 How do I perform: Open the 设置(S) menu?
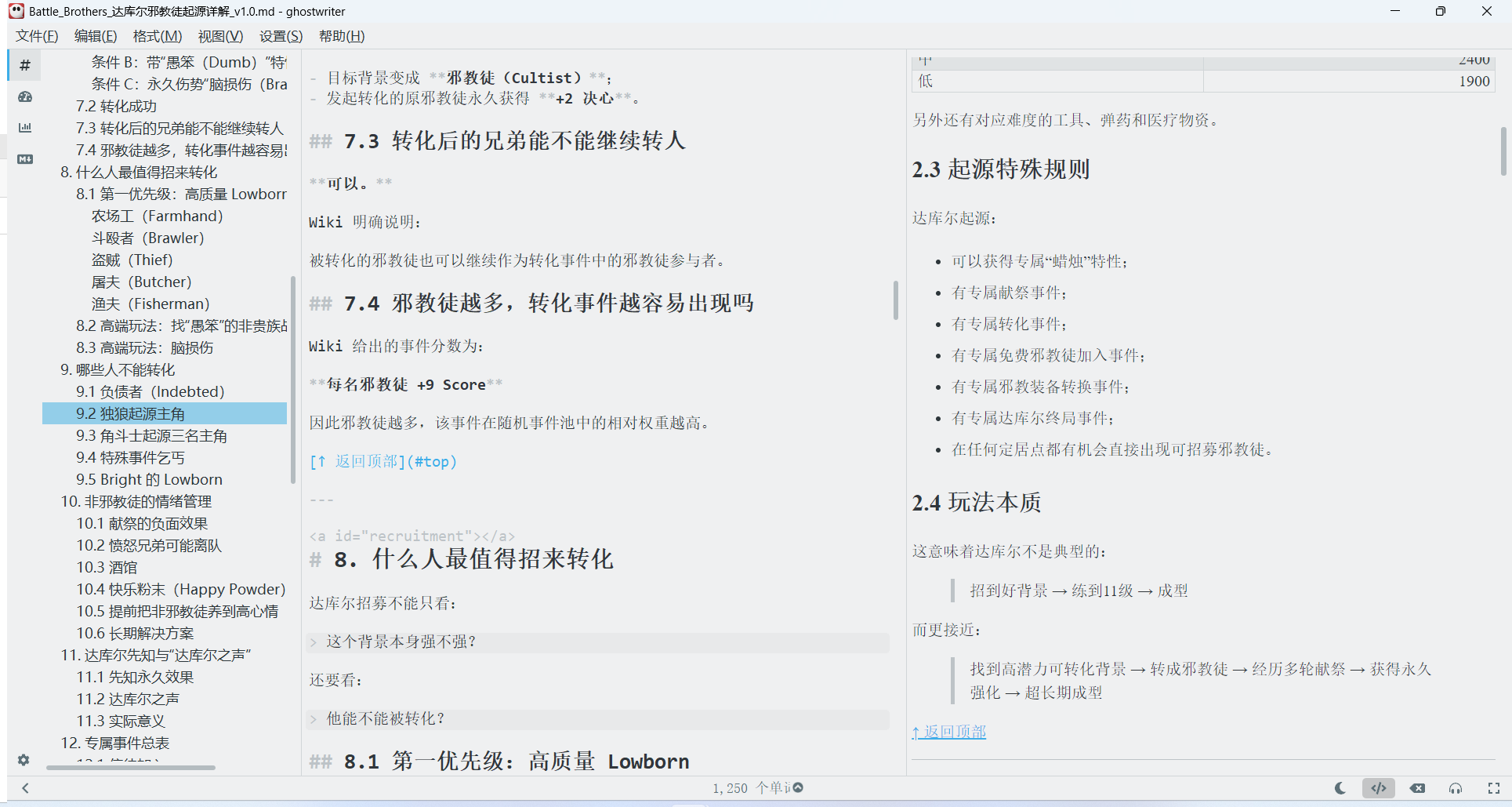click(x=281, y=36)
